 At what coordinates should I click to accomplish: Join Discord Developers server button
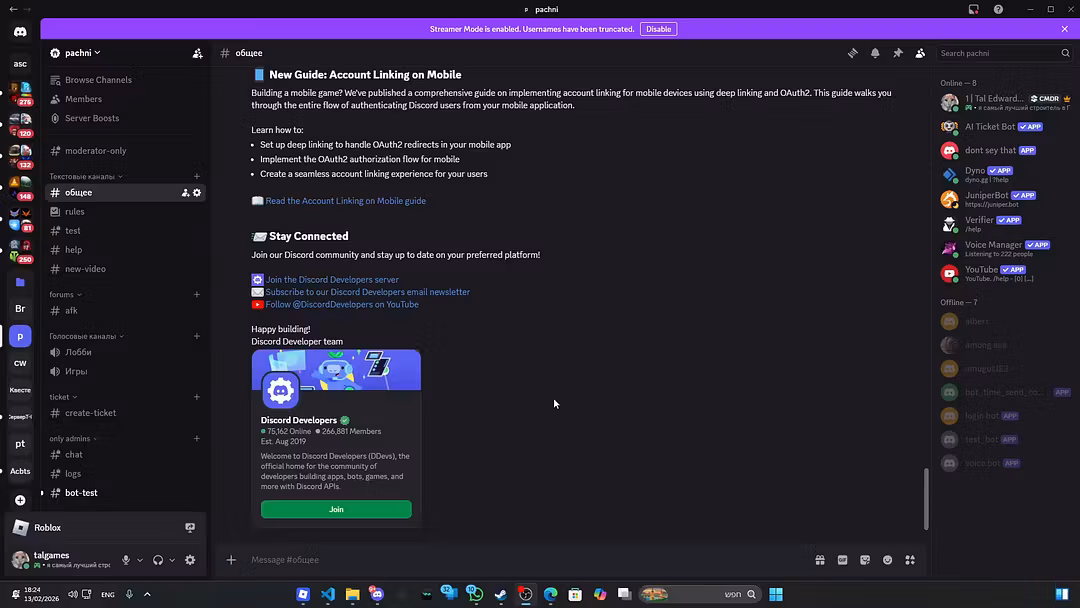336,510
